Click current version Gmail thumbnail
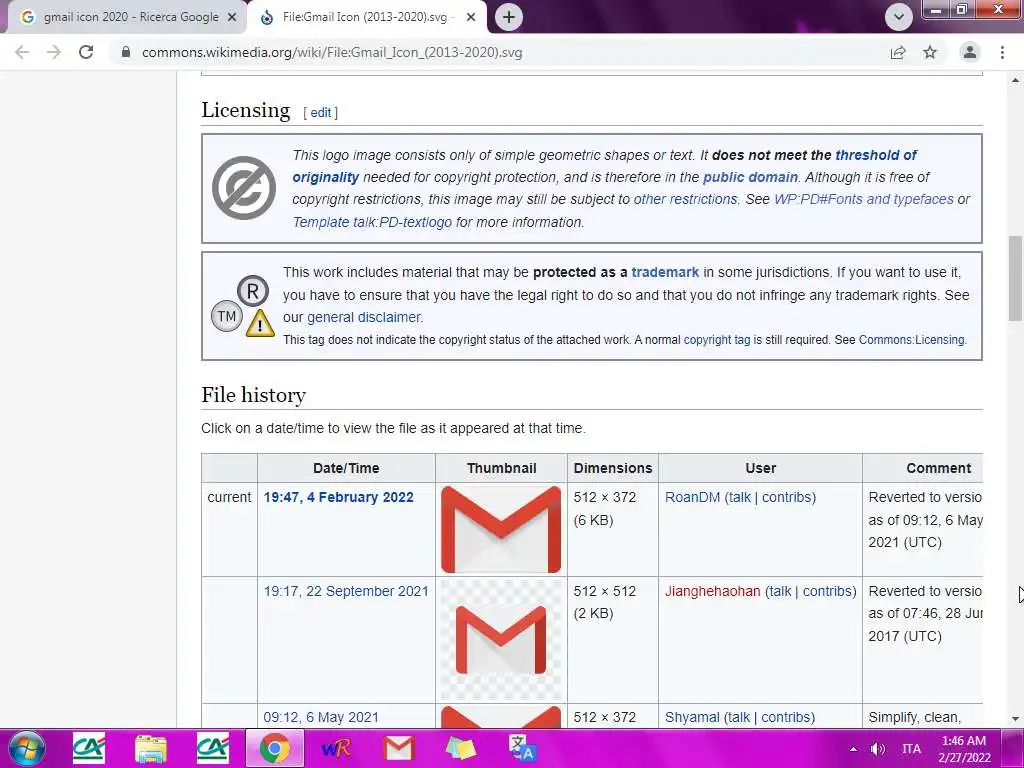This screenshot has height=768, width=1024. [501, 529]
